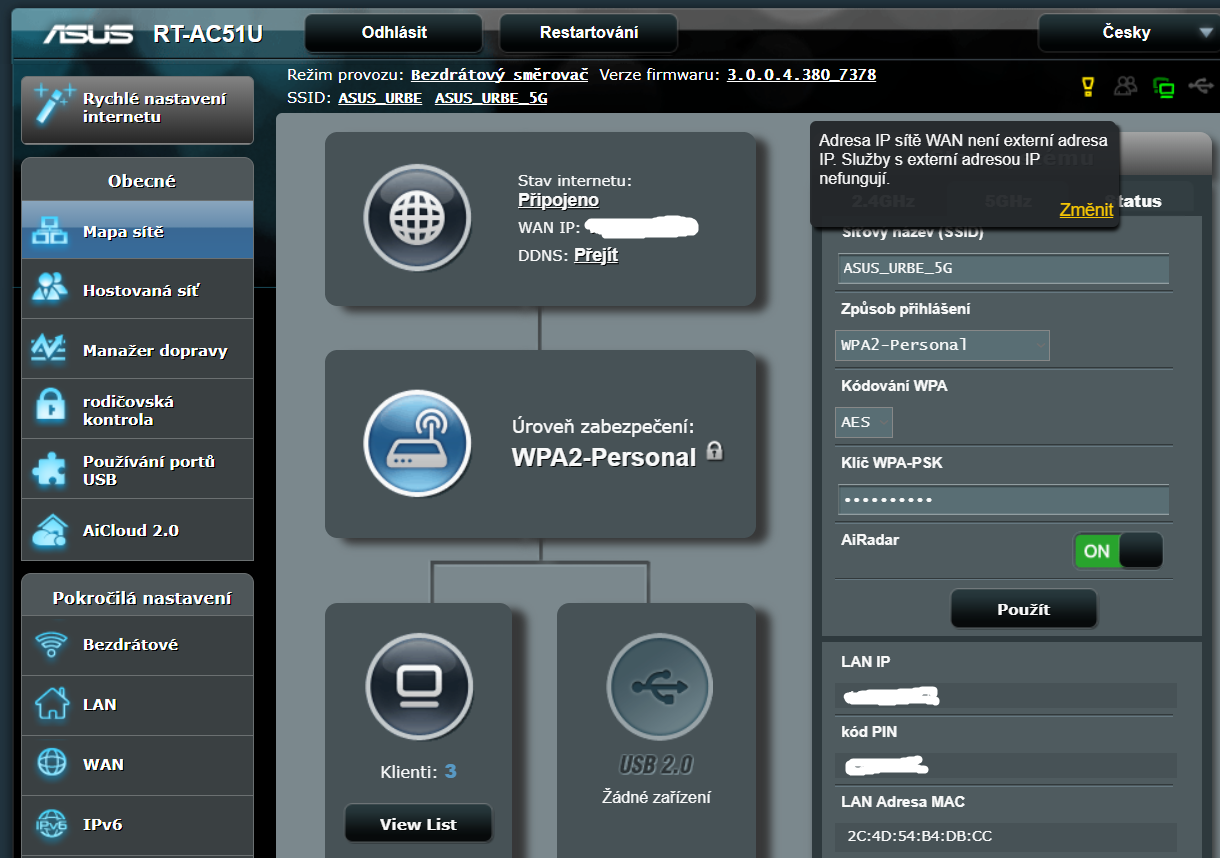Image resolution: width=1220 pixels, height=858 pixels.
Task: Click the Použít apply button
Action: coord(1024,609)
